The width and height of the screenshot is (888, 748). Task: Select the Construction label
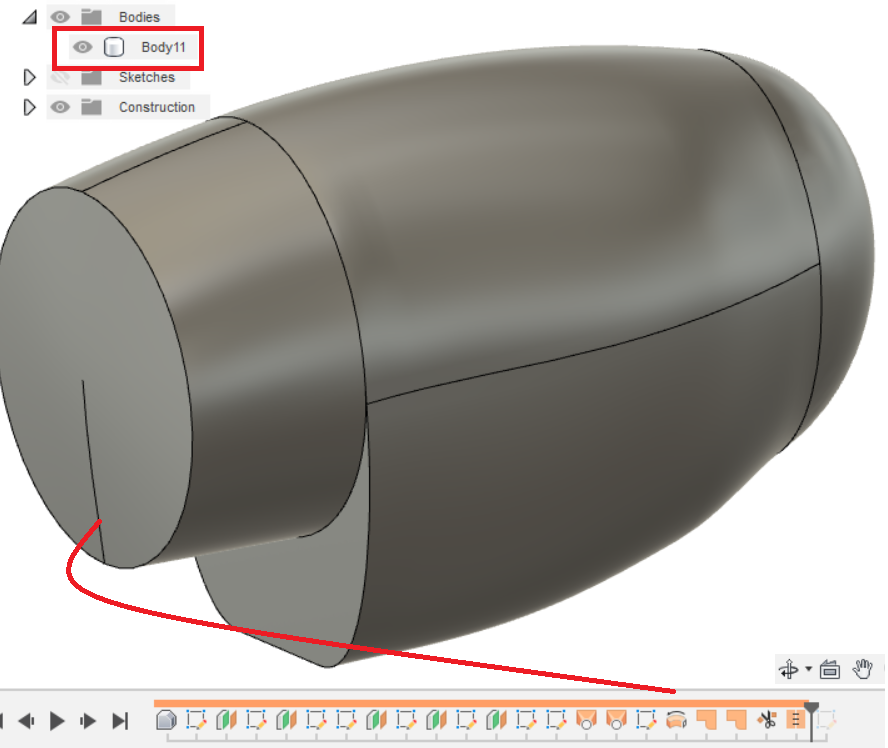tap(157, 107)
